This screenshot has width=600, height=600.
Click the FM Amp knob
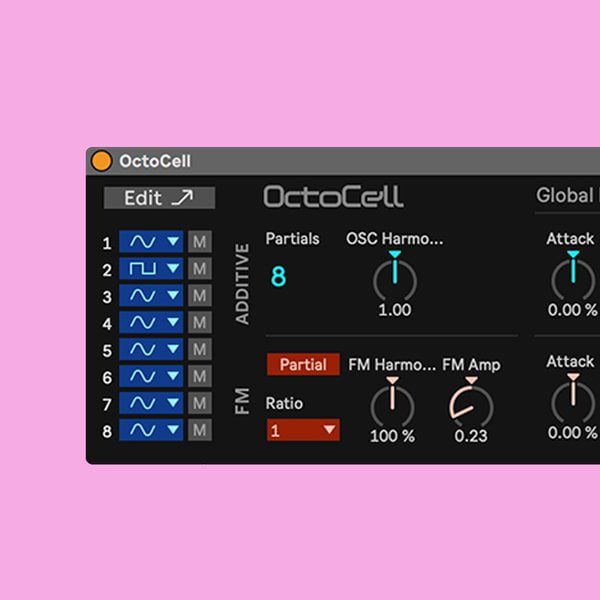point(471,406)
